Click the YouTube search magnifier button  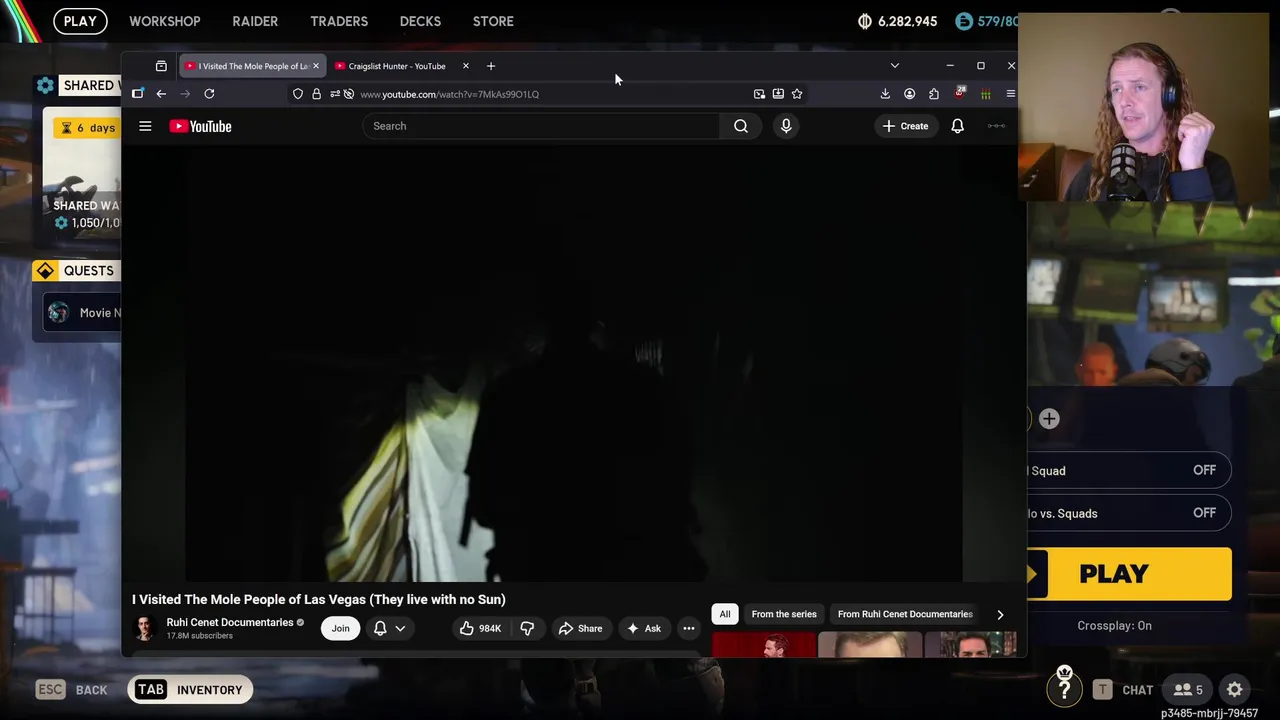coord(741,126)
